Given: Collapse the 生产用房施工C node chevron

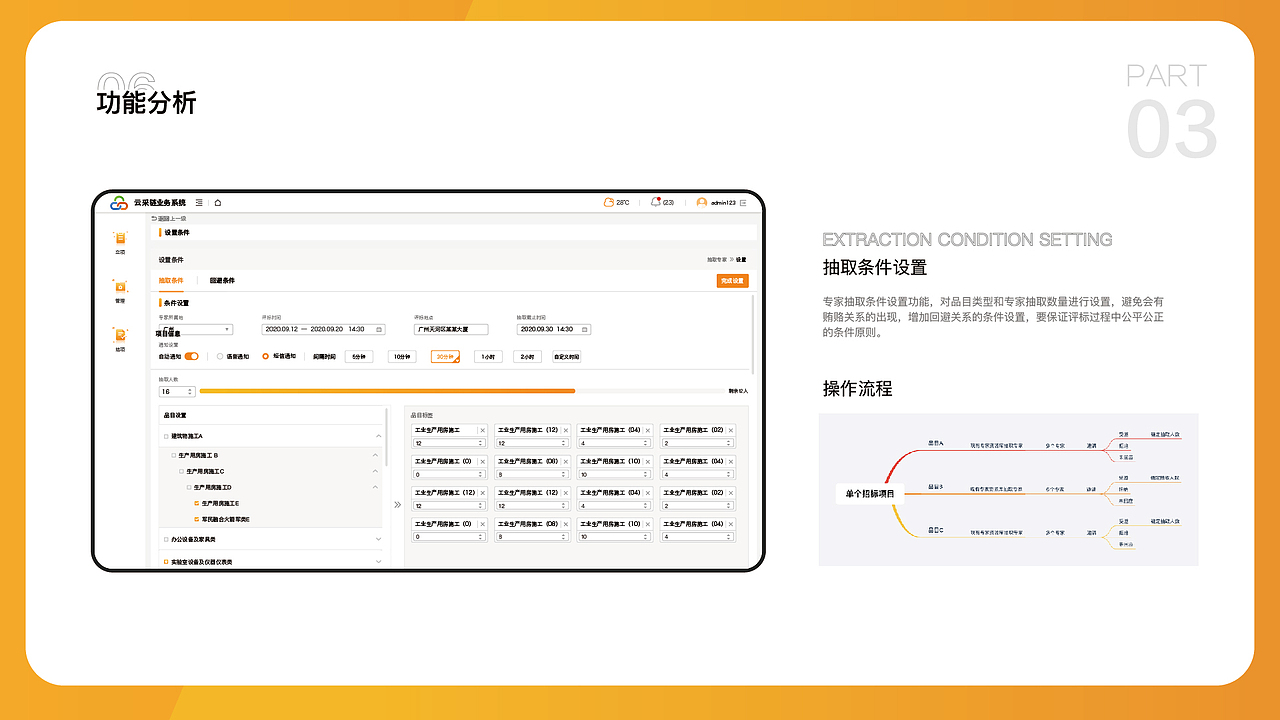Looking at the screenshot, I should click(x=375, y=471).
